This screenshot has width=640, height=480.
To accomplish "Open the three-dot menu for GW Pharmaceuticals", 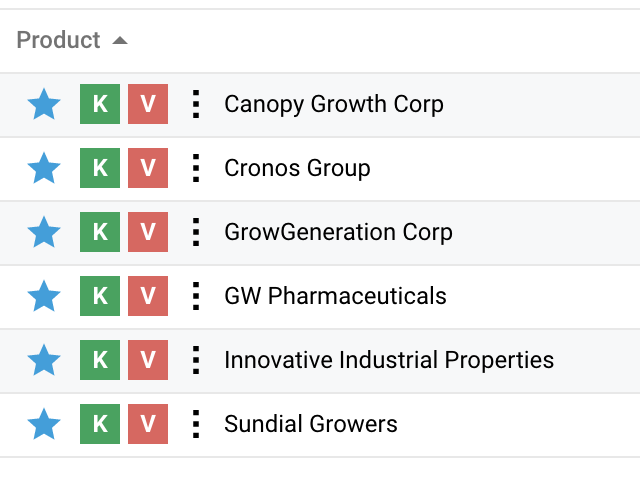I will coord(196,296).
